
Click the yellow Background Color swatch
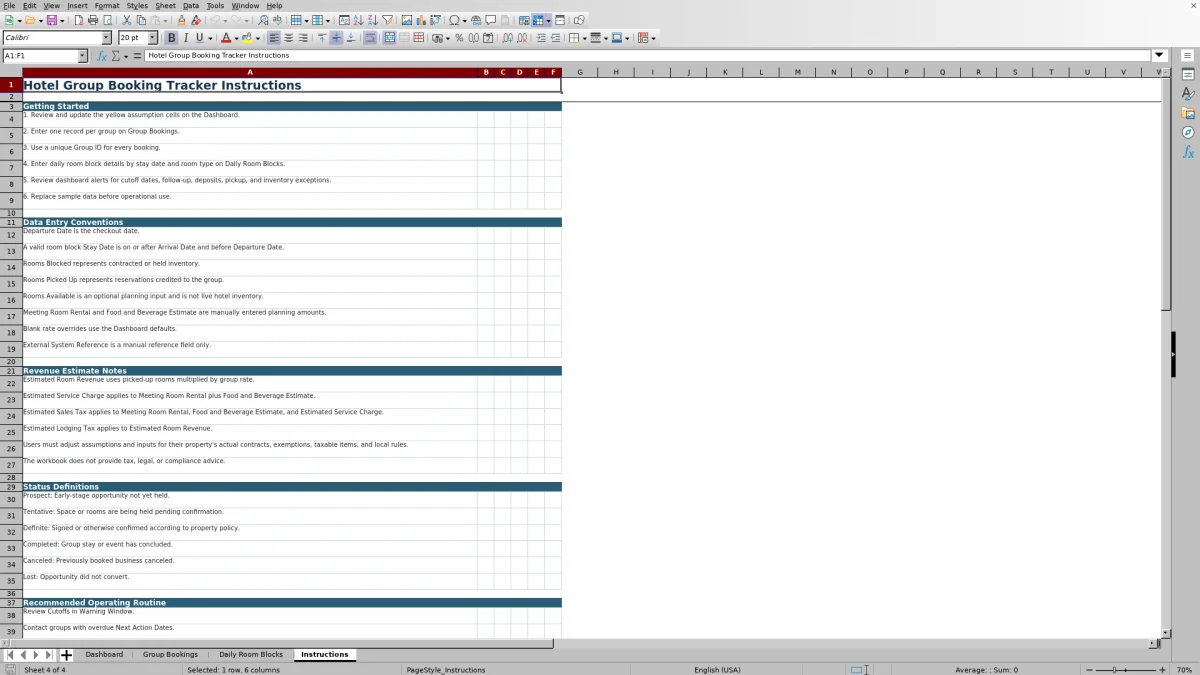coord(247,38)
